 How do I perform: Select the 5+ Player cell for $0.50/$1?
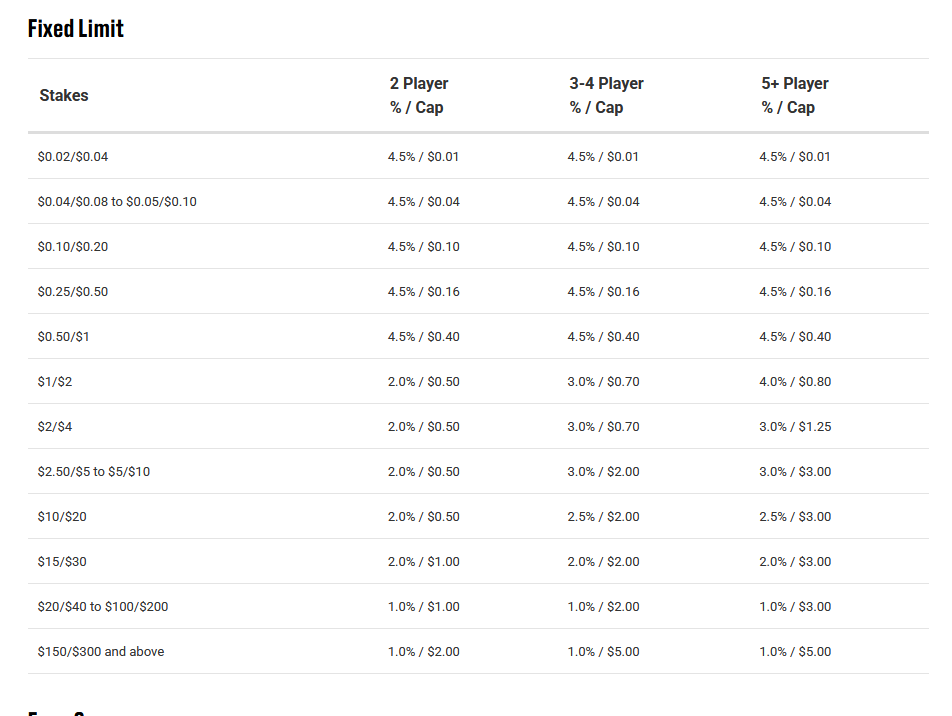coord(795,337)
